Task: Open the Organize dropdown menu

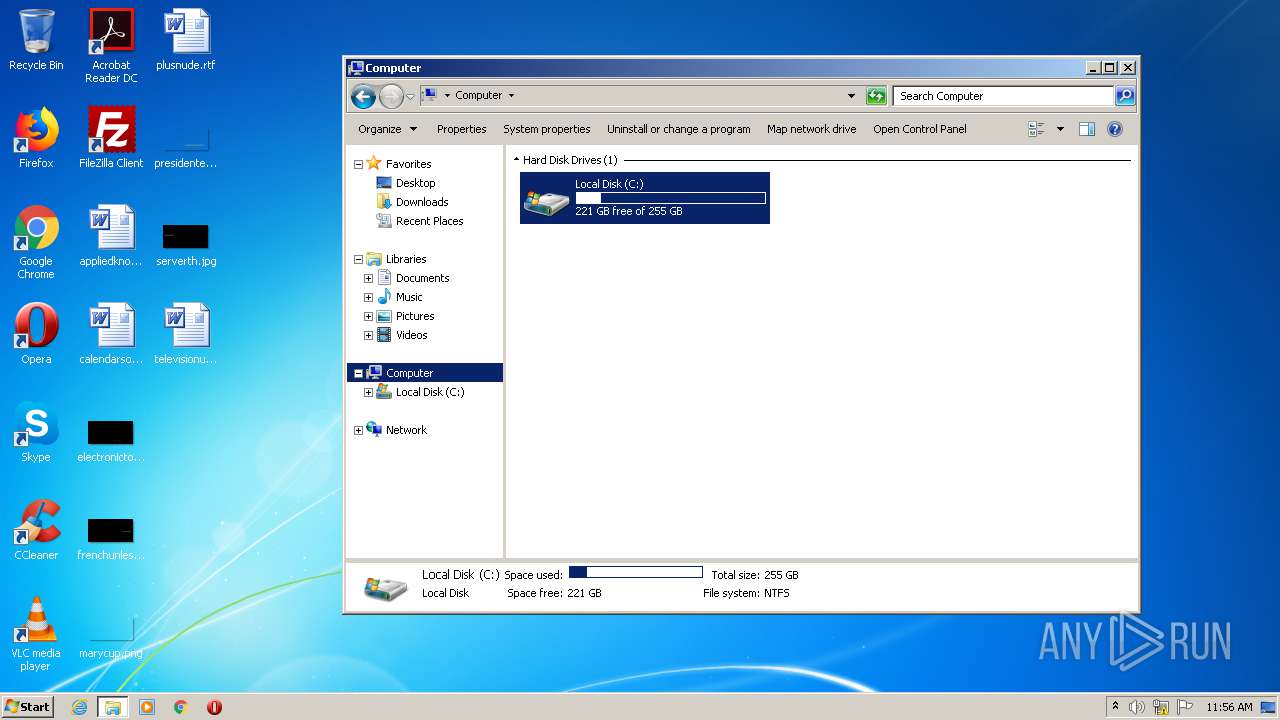Action: point(387,129)
